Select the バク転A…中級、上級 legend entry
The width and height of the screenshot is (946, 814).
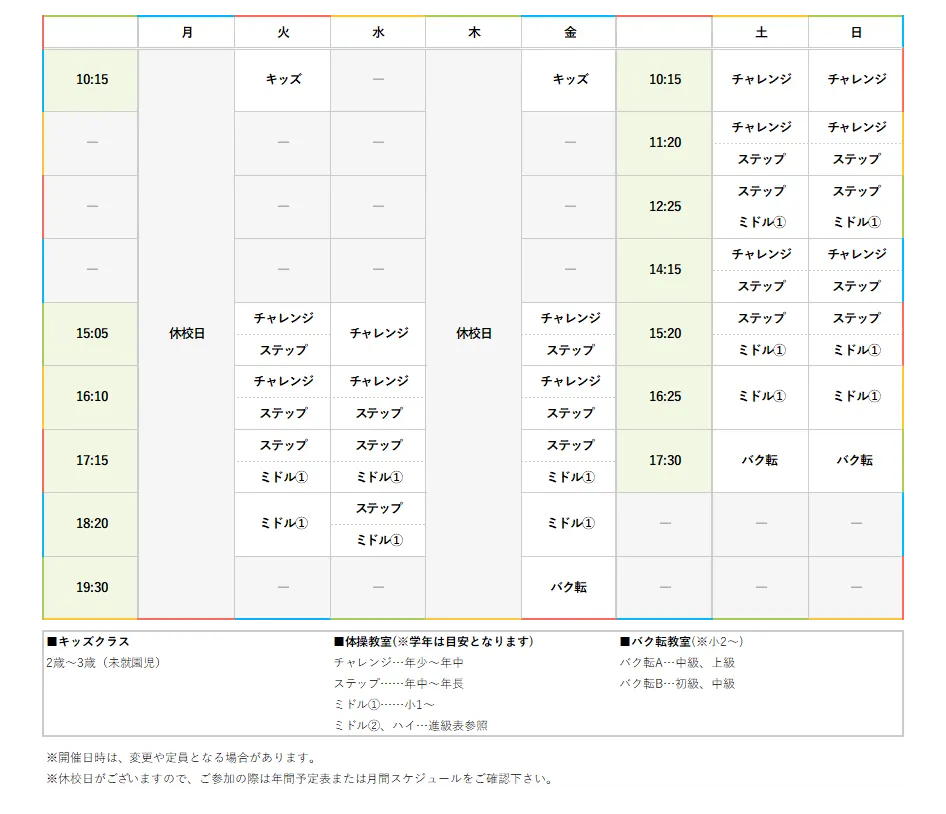678,662
